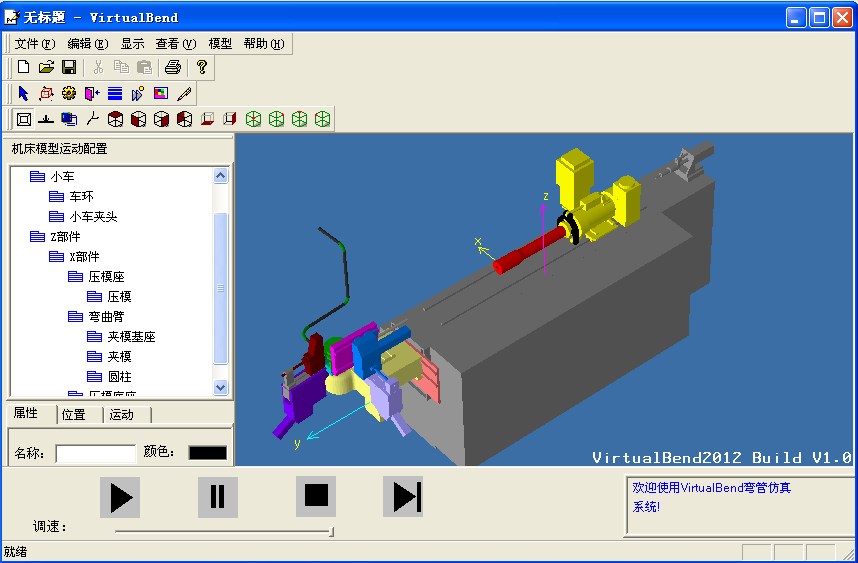Click the tree scrollbar down arrow

221,387
